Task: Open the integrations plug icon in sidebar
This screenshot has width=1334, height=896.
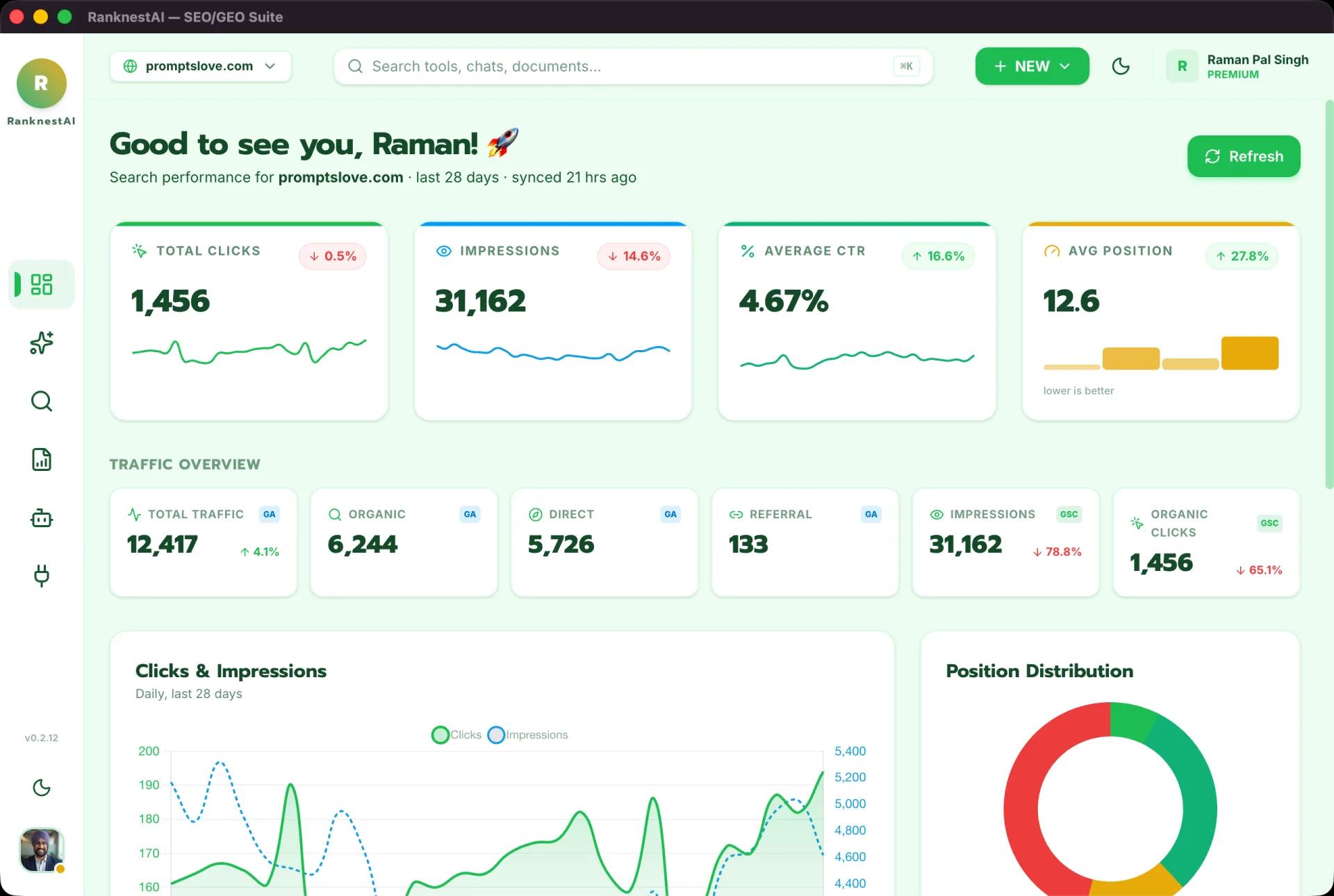Action: pos(42,576)
